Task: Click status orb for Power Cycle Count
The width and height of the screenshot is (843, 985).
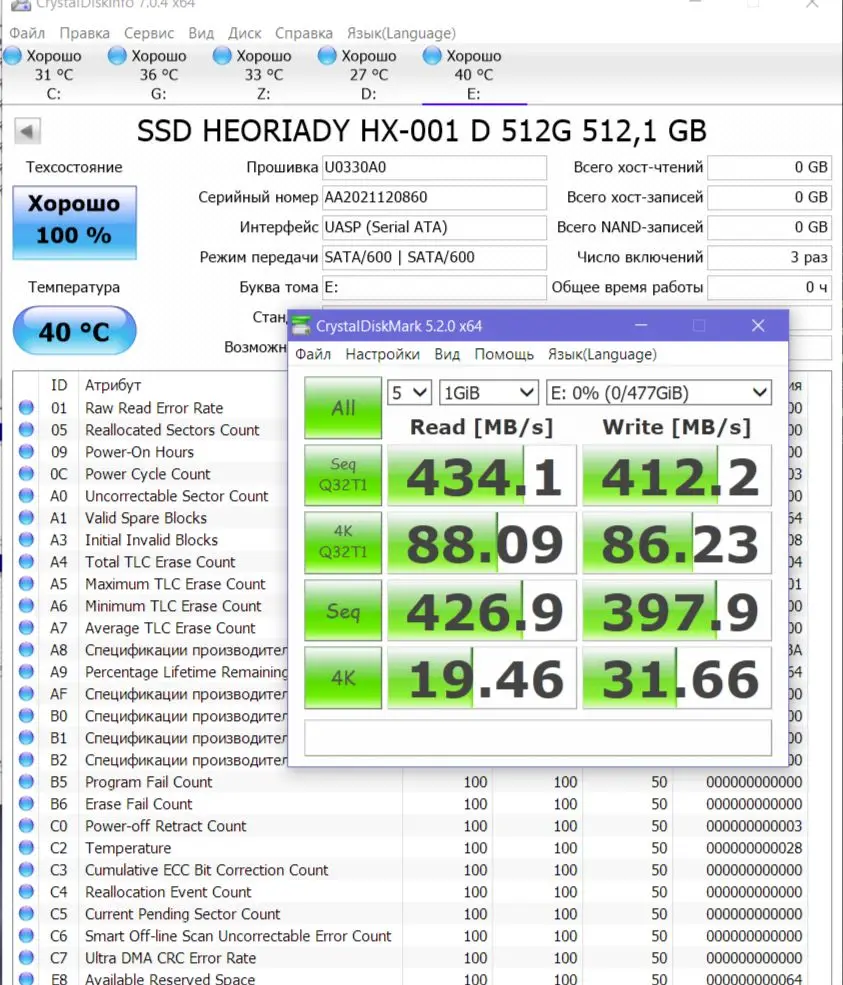Action: [26, 474]
